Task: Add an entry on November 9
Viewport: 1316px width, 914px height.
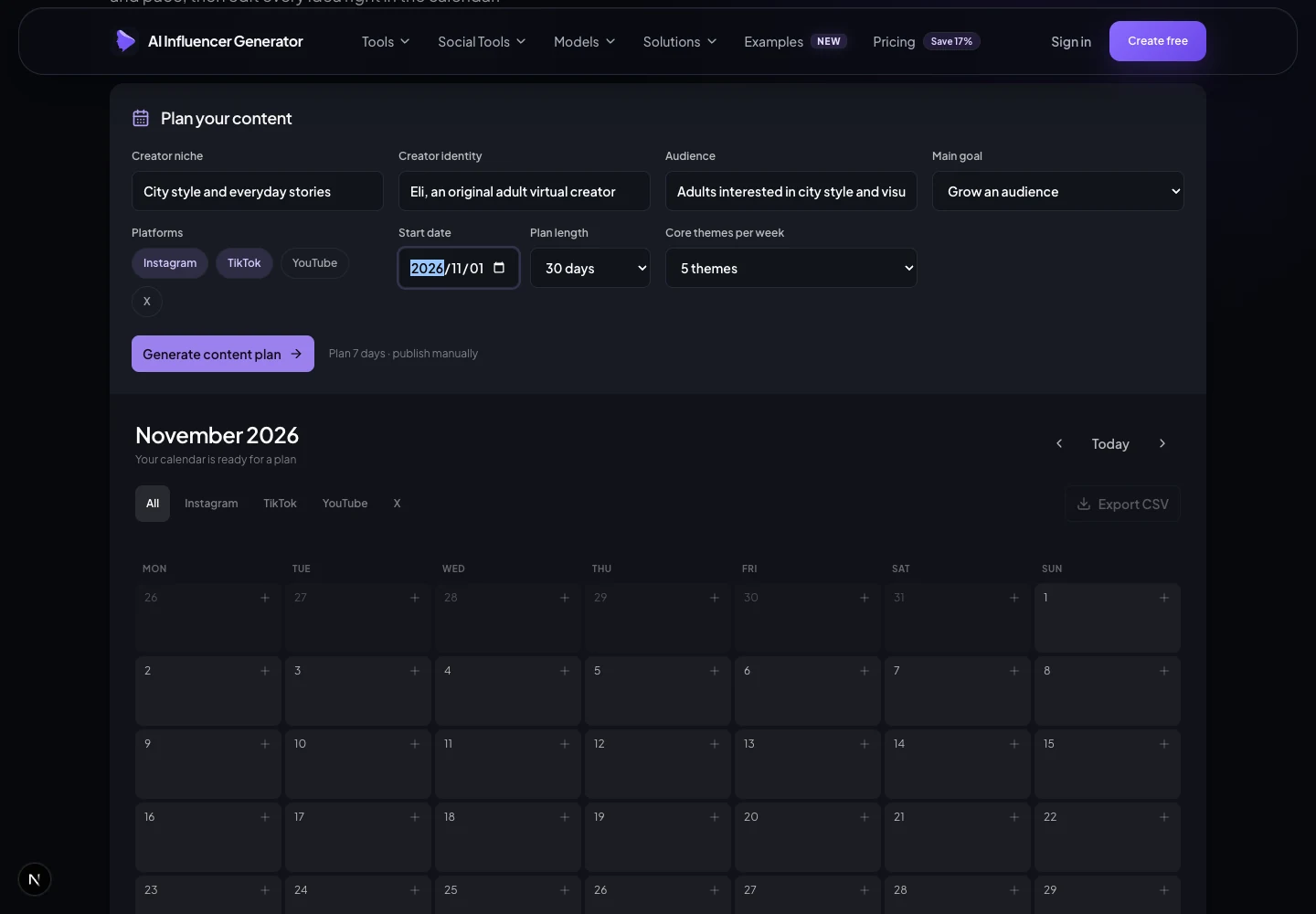Action: click(265, 744)
